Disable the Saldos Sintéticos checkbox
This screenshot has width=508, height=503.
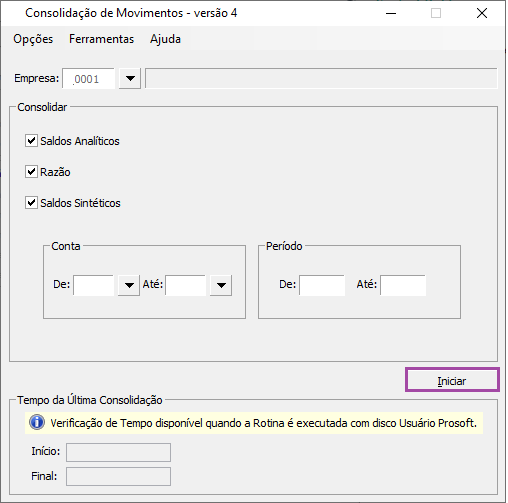[31, 203]
